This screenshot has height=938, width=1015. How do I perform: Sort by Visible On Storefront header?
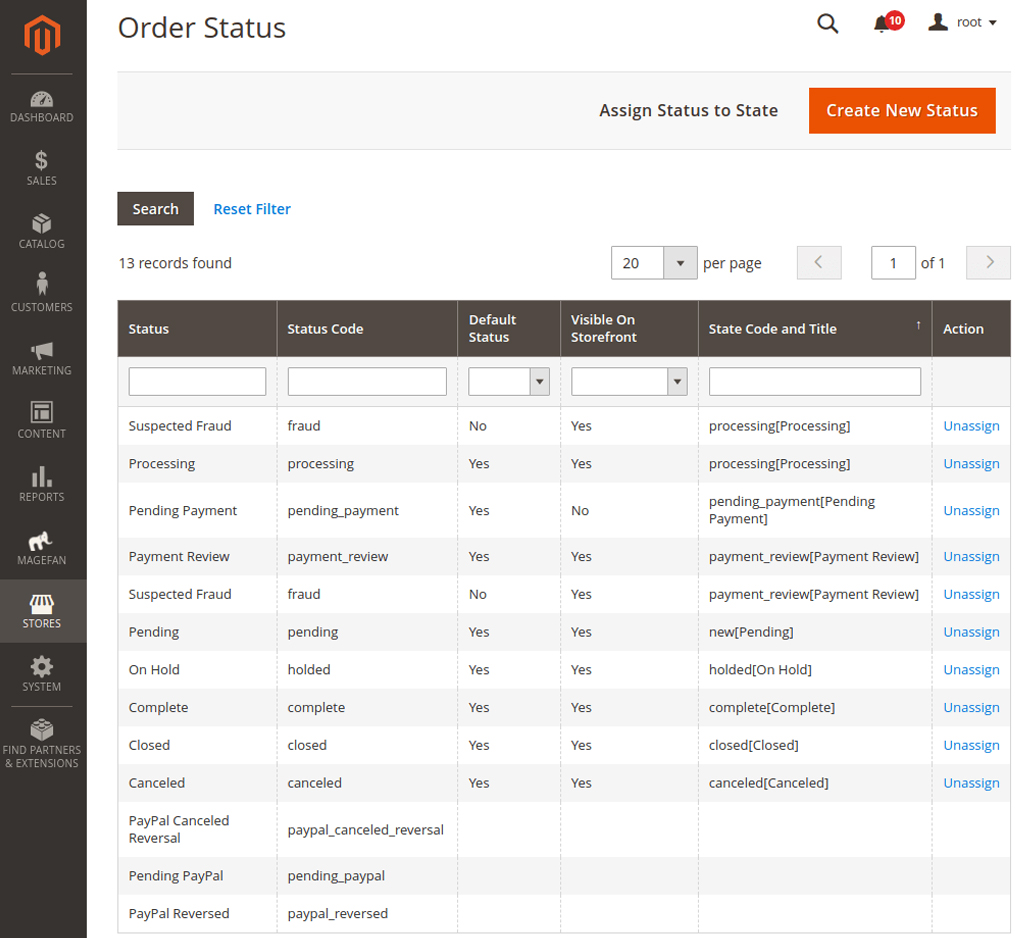tap(629, 329)
